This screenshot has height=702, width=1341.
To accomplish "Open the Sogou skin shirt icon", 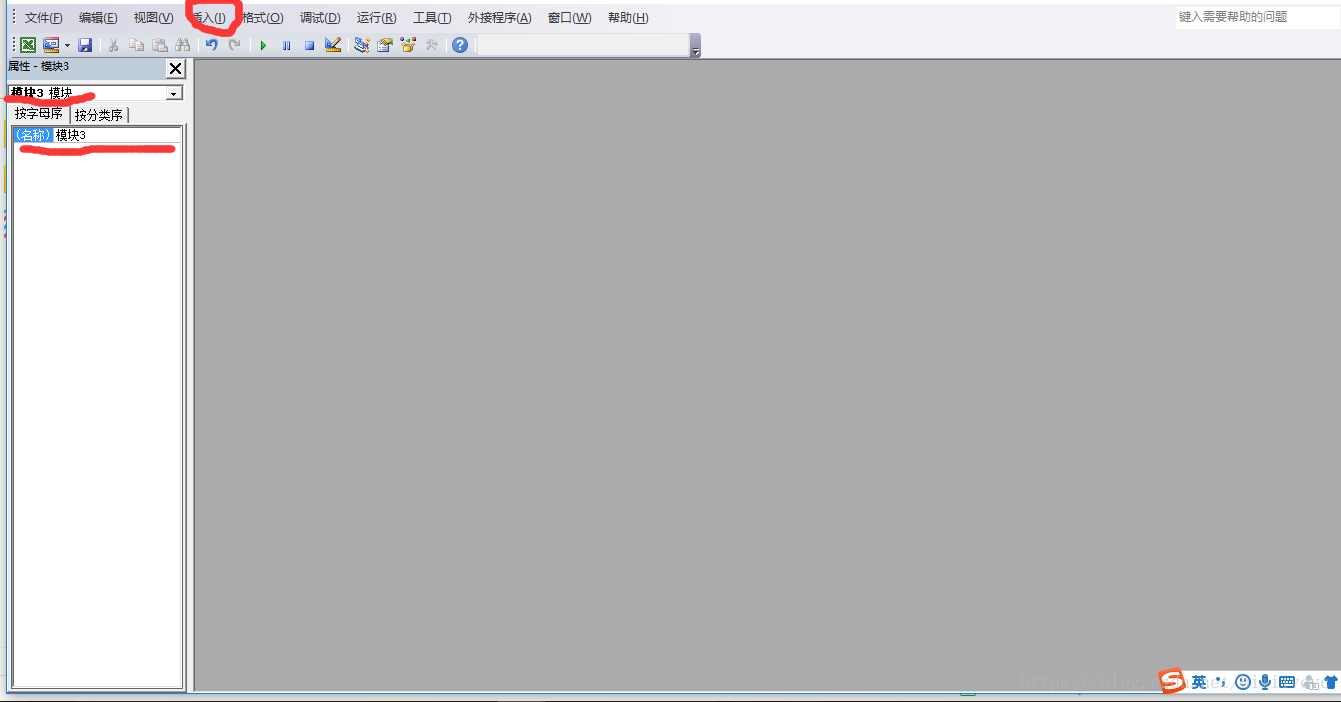I will click(1330, 682).
